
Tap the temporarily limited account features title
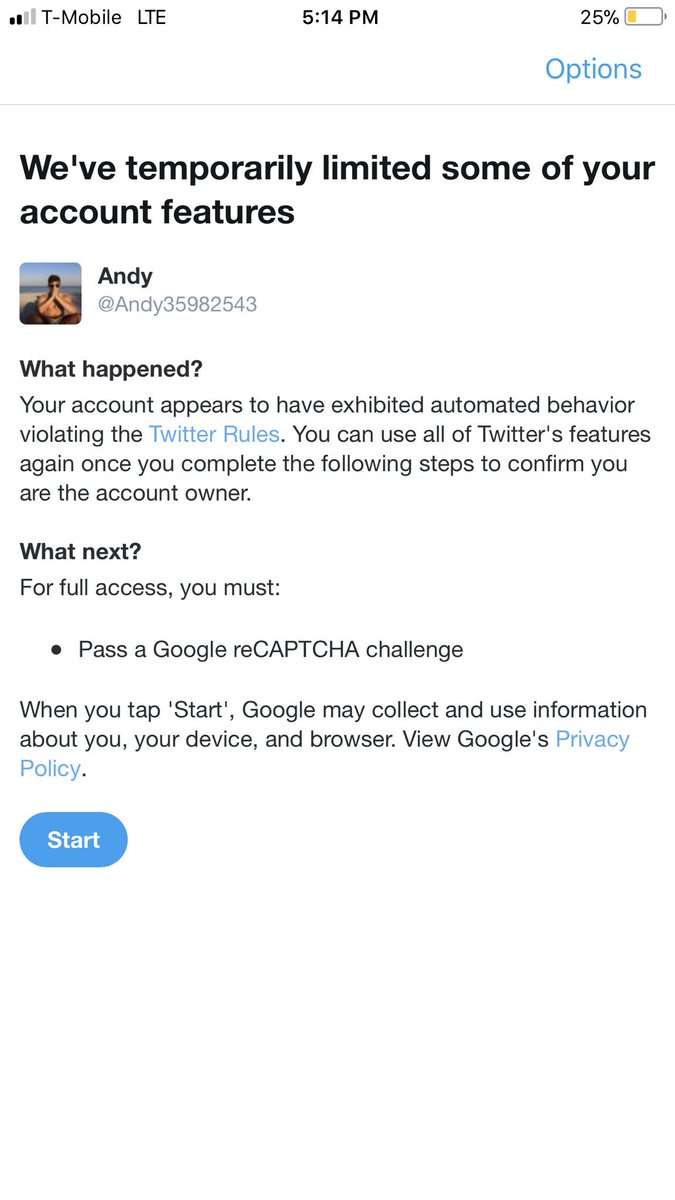click(x=337, y=189)
